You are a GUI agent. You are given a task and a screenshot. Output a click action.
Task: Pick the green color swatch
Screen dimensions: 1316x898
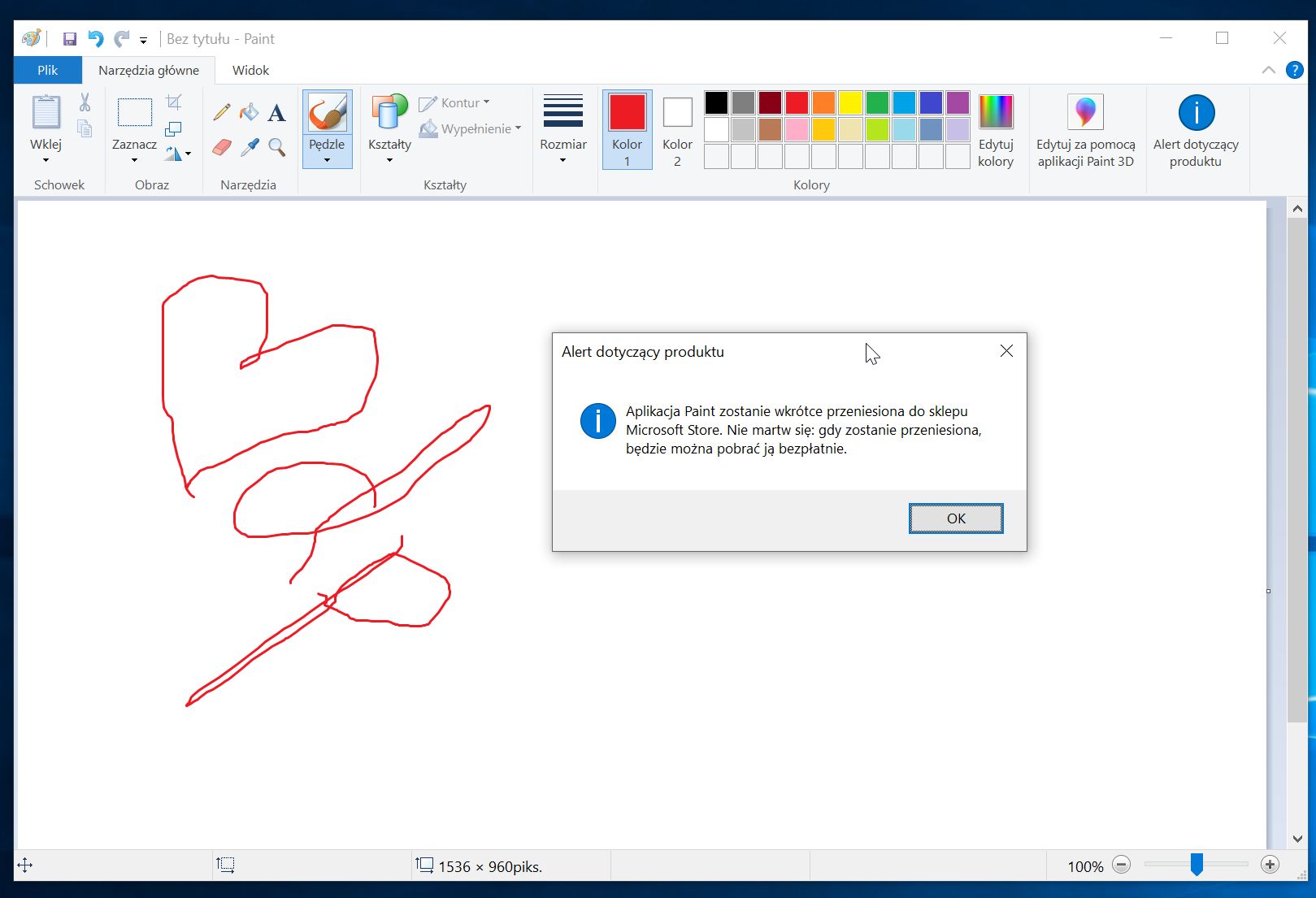point(877,103)
